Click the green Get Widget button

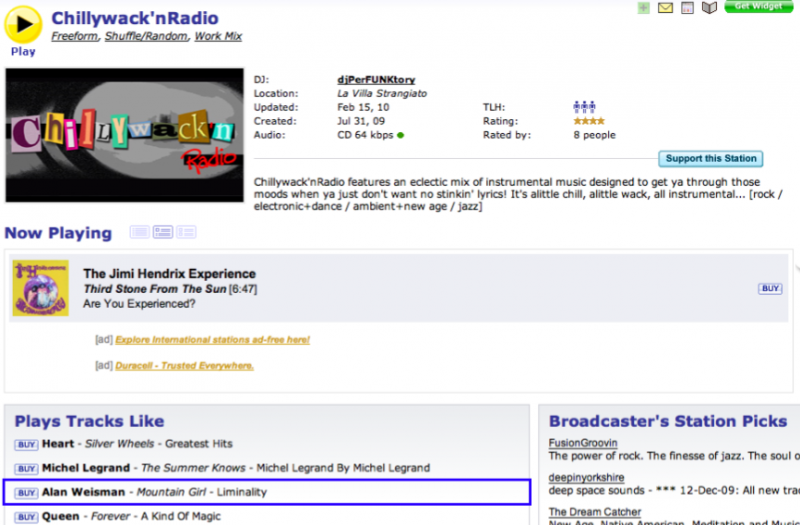tap(760, 7)
